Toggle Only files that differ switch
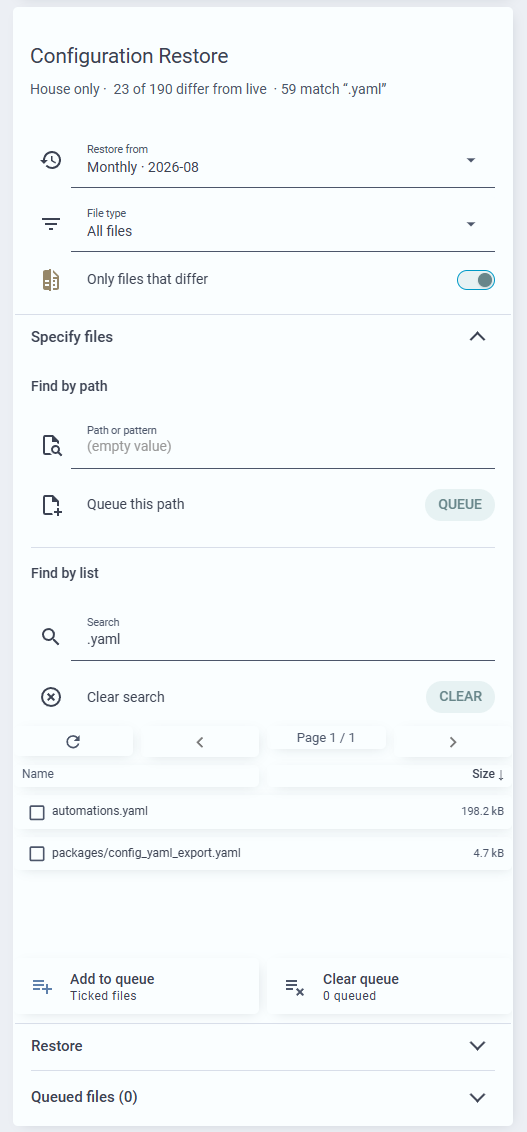 coord(476,279)
